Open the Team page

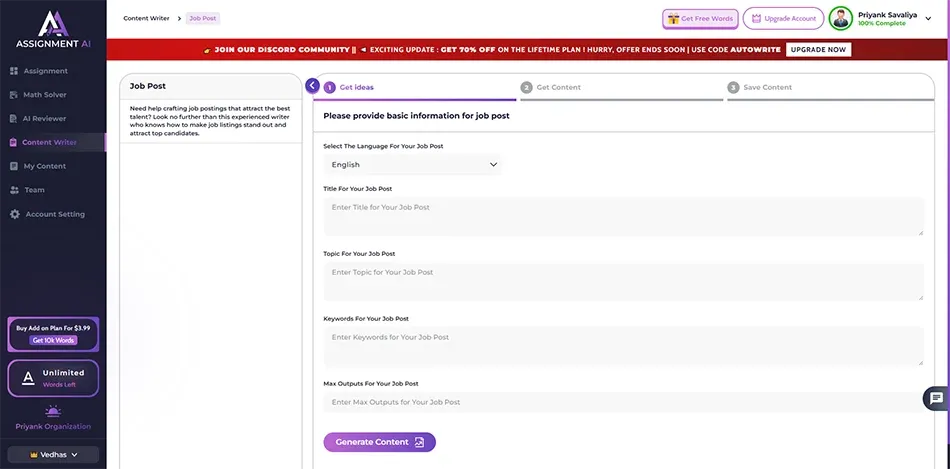tap(34, 190)
